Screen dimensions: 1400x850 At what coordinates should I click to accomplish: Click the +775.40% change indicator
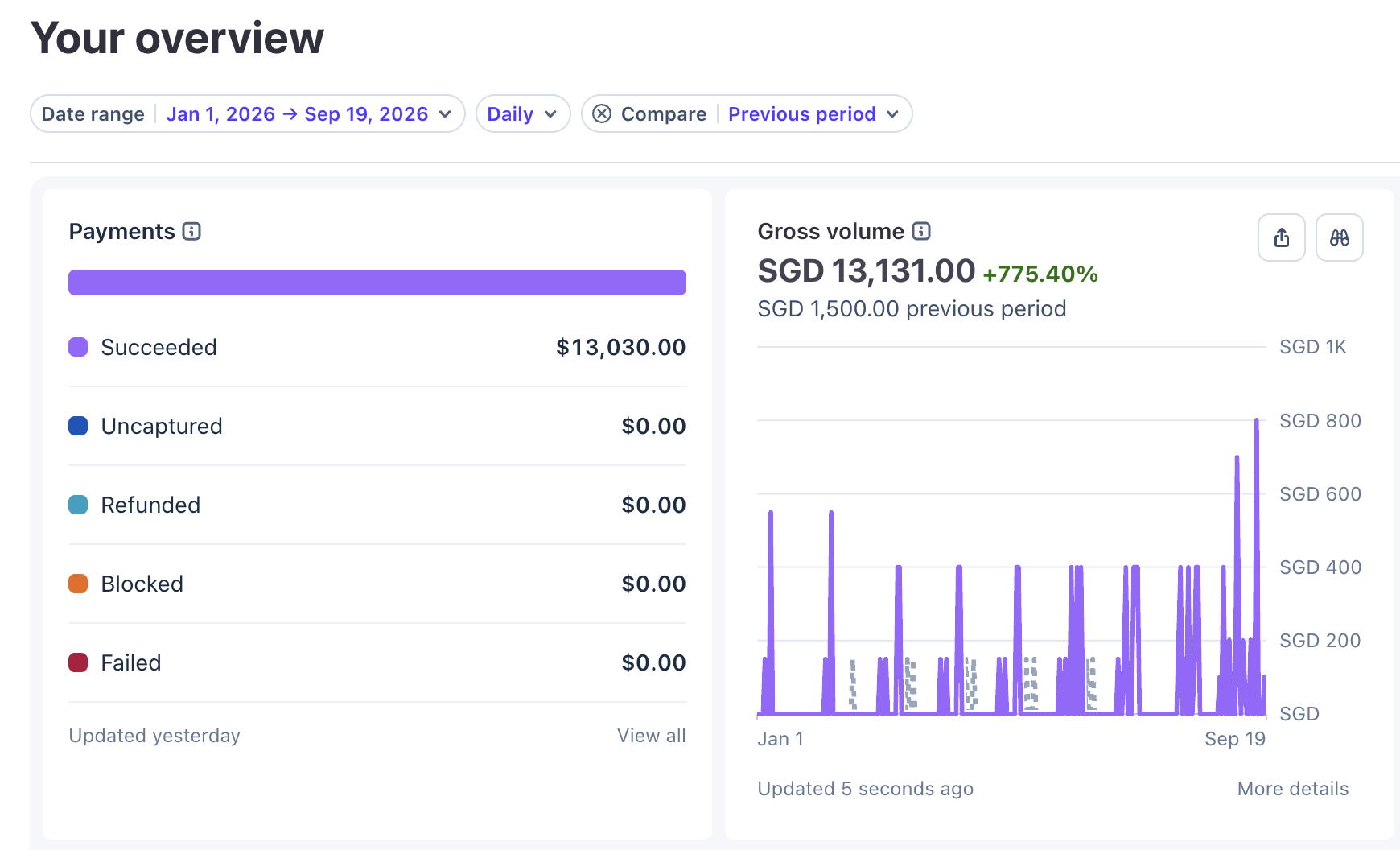(1040, 274)
